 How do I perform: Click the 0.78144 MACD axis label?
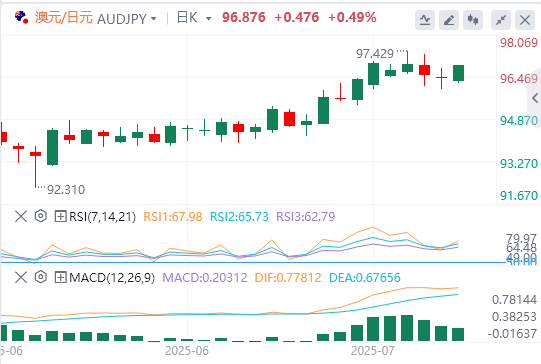coord(514,299)
